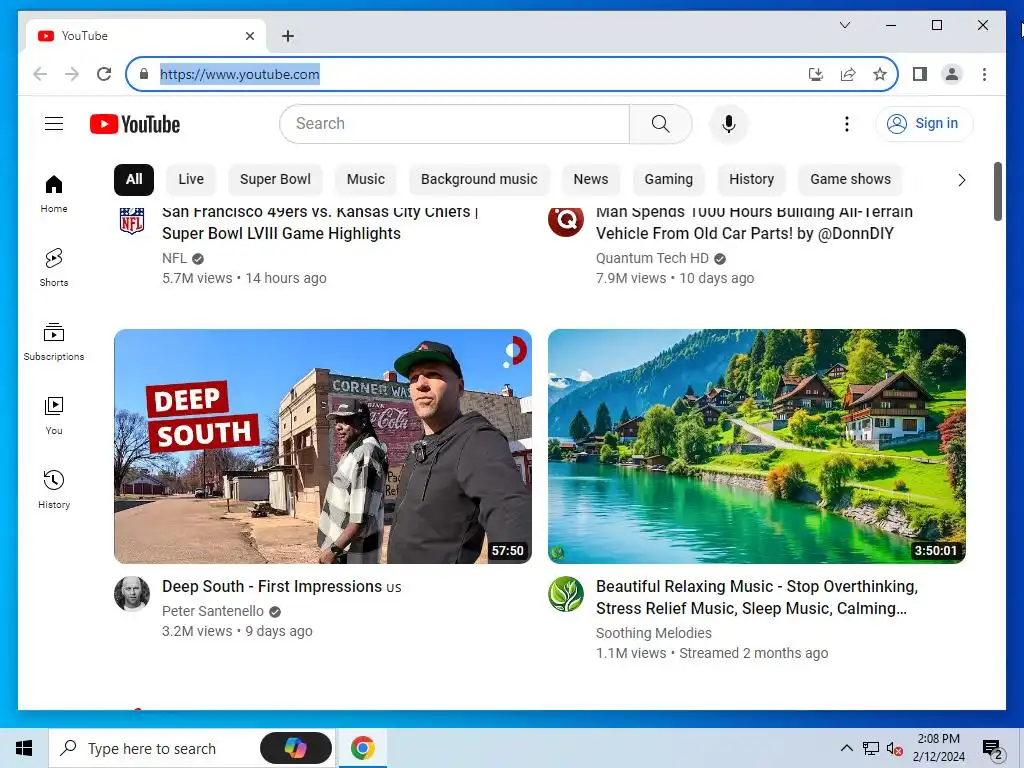
Task: Open the You section in sidebar
Action: point(54,415)
